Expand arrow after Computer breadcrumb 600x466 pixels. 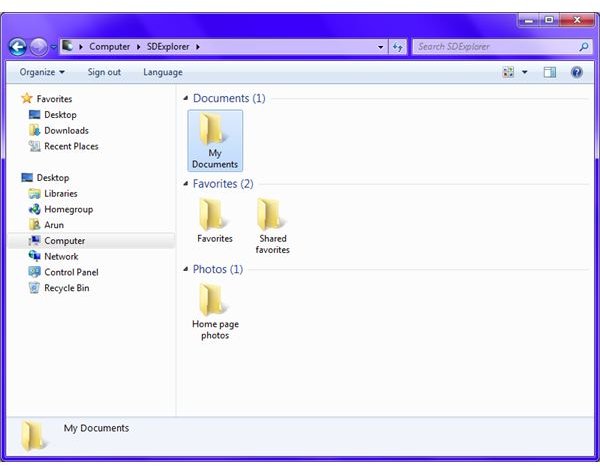(139, 47)
